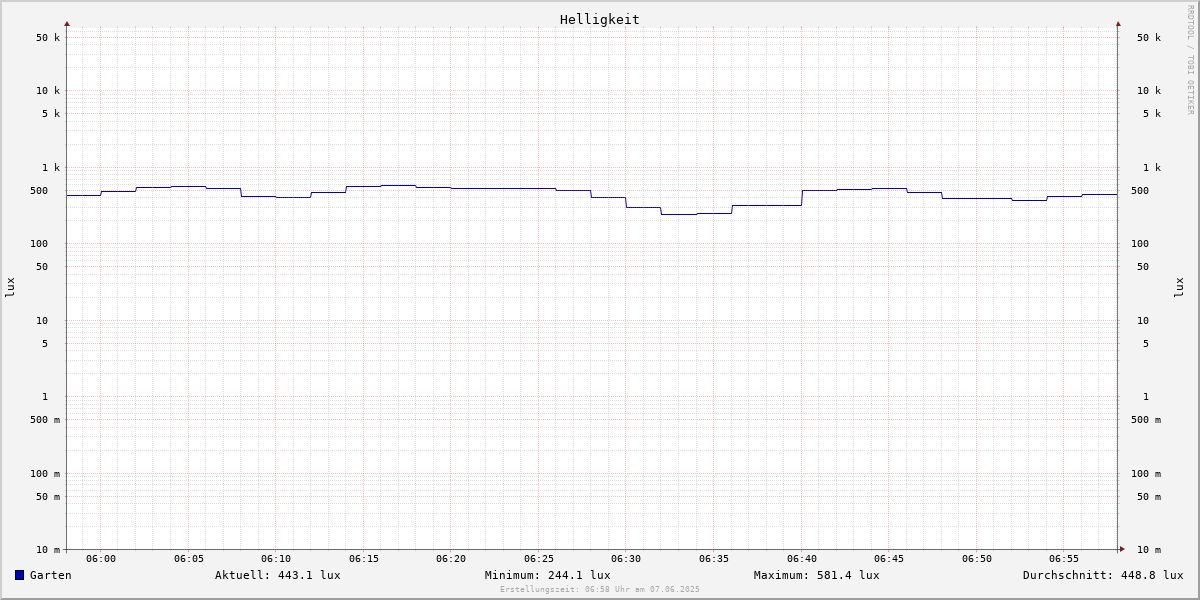Viewport: 1200px width, 600px height.
Task: Click the Garten legend label
Action: (51, 575)
